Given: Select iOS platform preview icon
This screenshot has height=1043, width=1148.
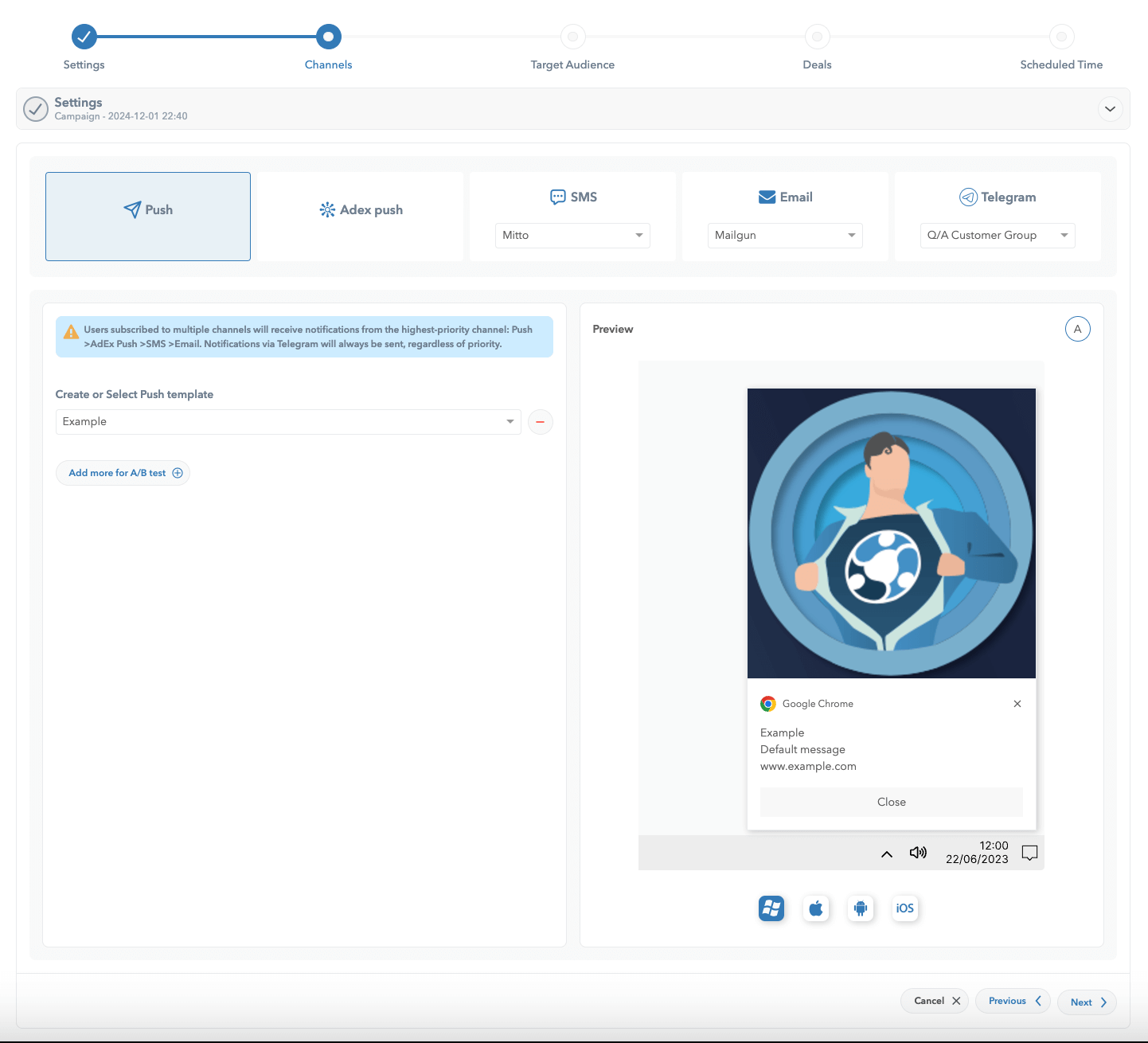Looking at the screenshot, I should [904, 908].
